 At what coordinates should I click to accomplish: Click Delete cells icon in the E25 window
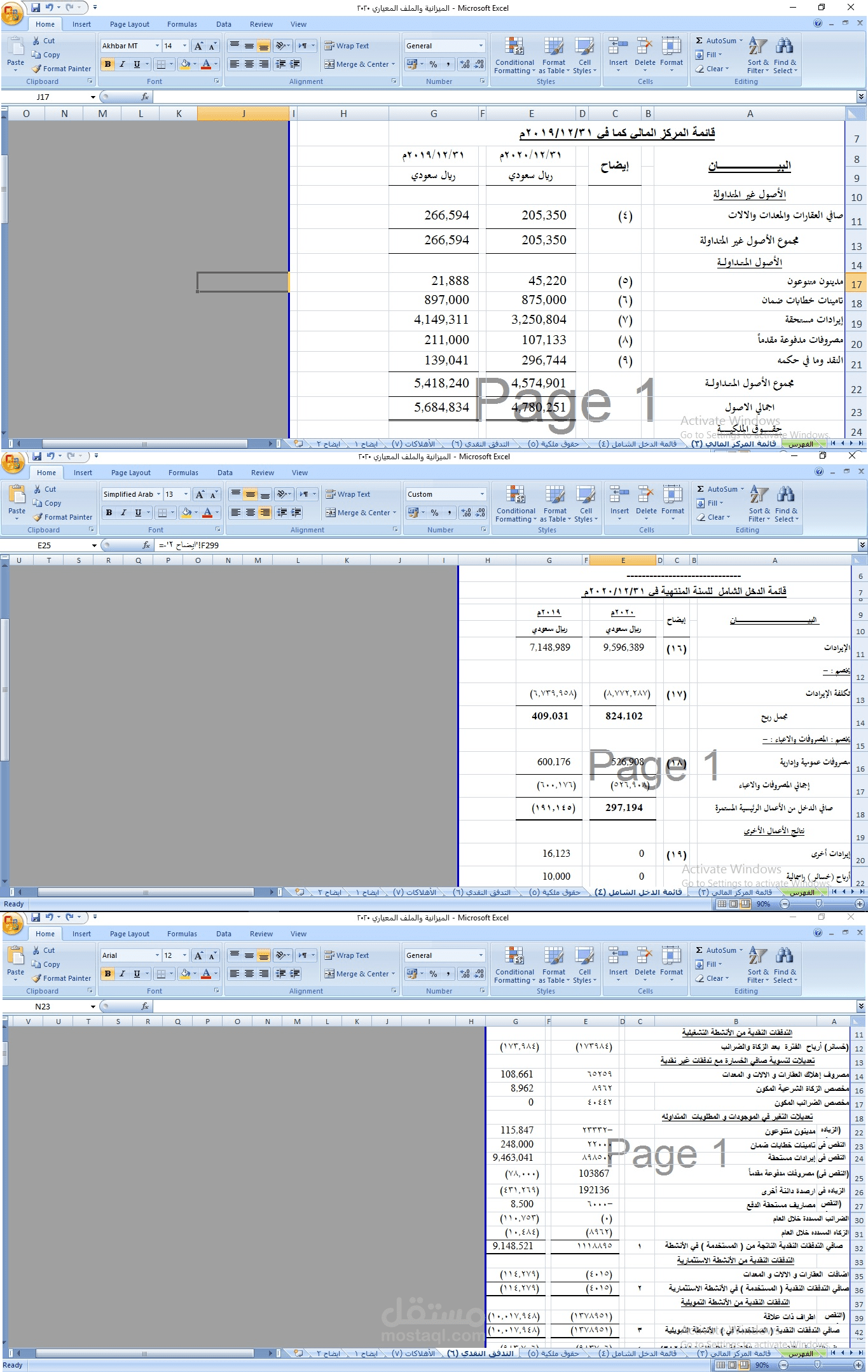[x=646, y=495]
